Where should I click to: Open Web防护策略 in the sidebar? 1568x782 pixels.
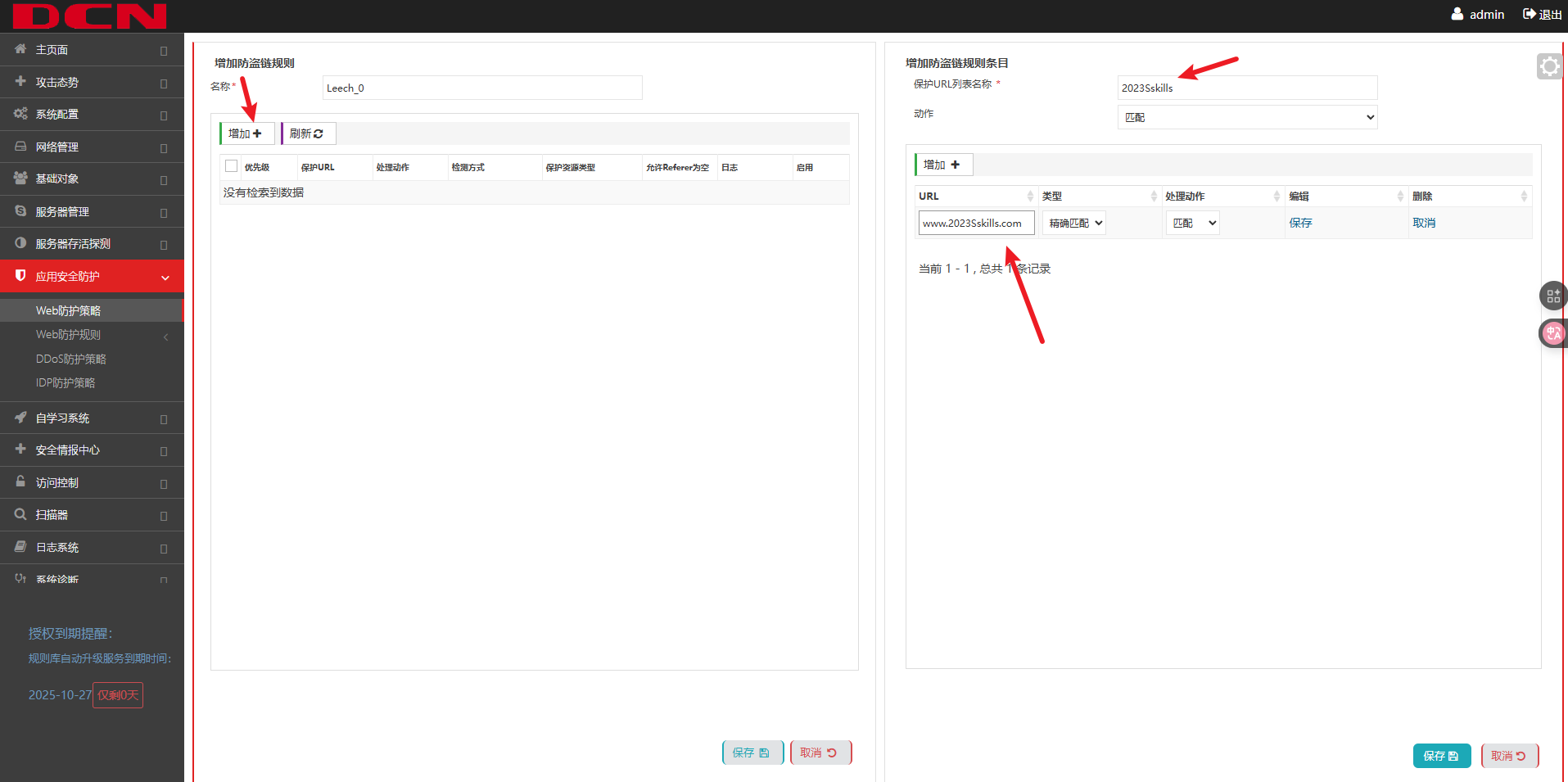68,310
